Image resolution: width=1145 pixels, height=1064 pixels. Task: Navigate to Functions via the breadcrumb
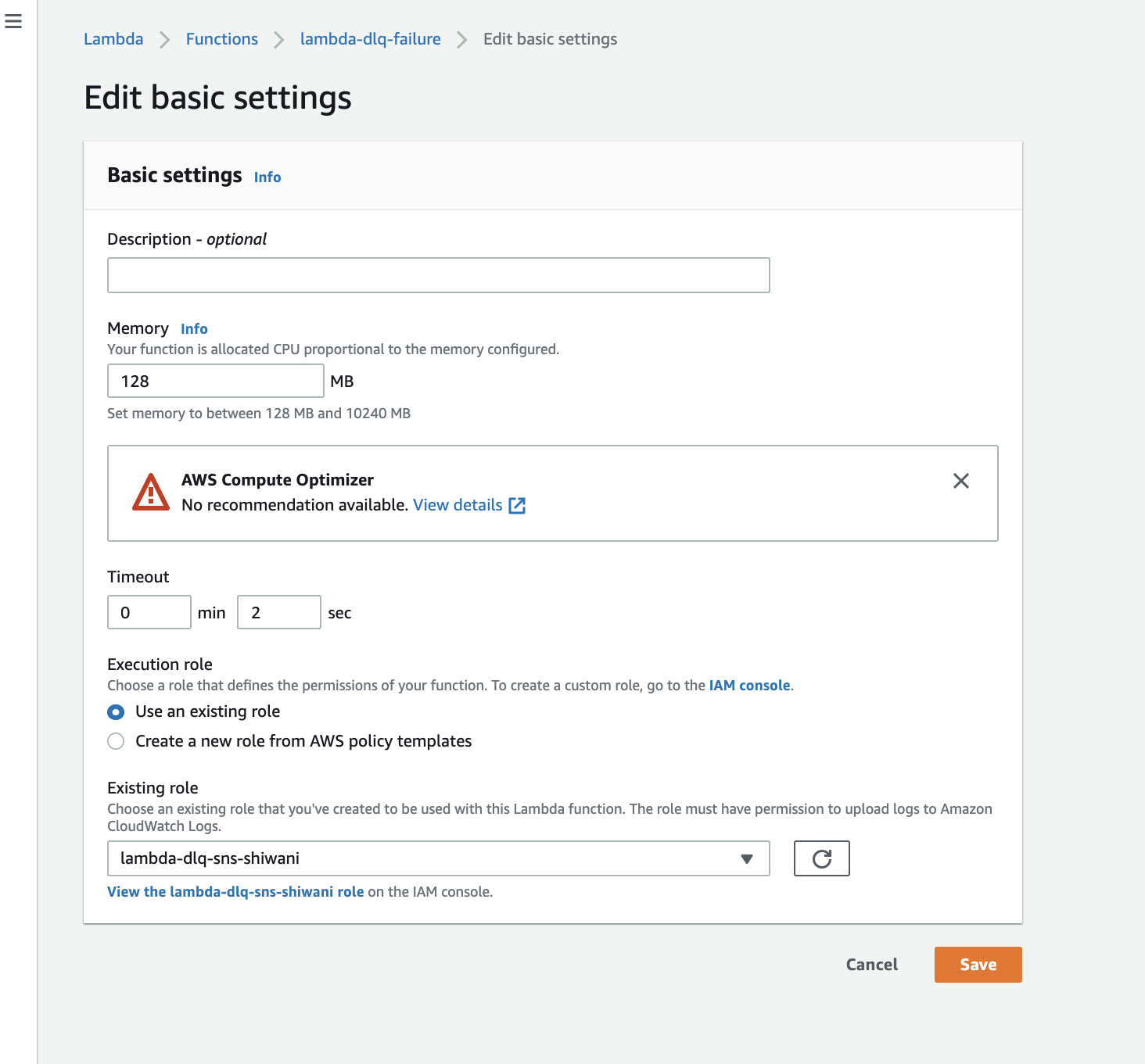221,39
